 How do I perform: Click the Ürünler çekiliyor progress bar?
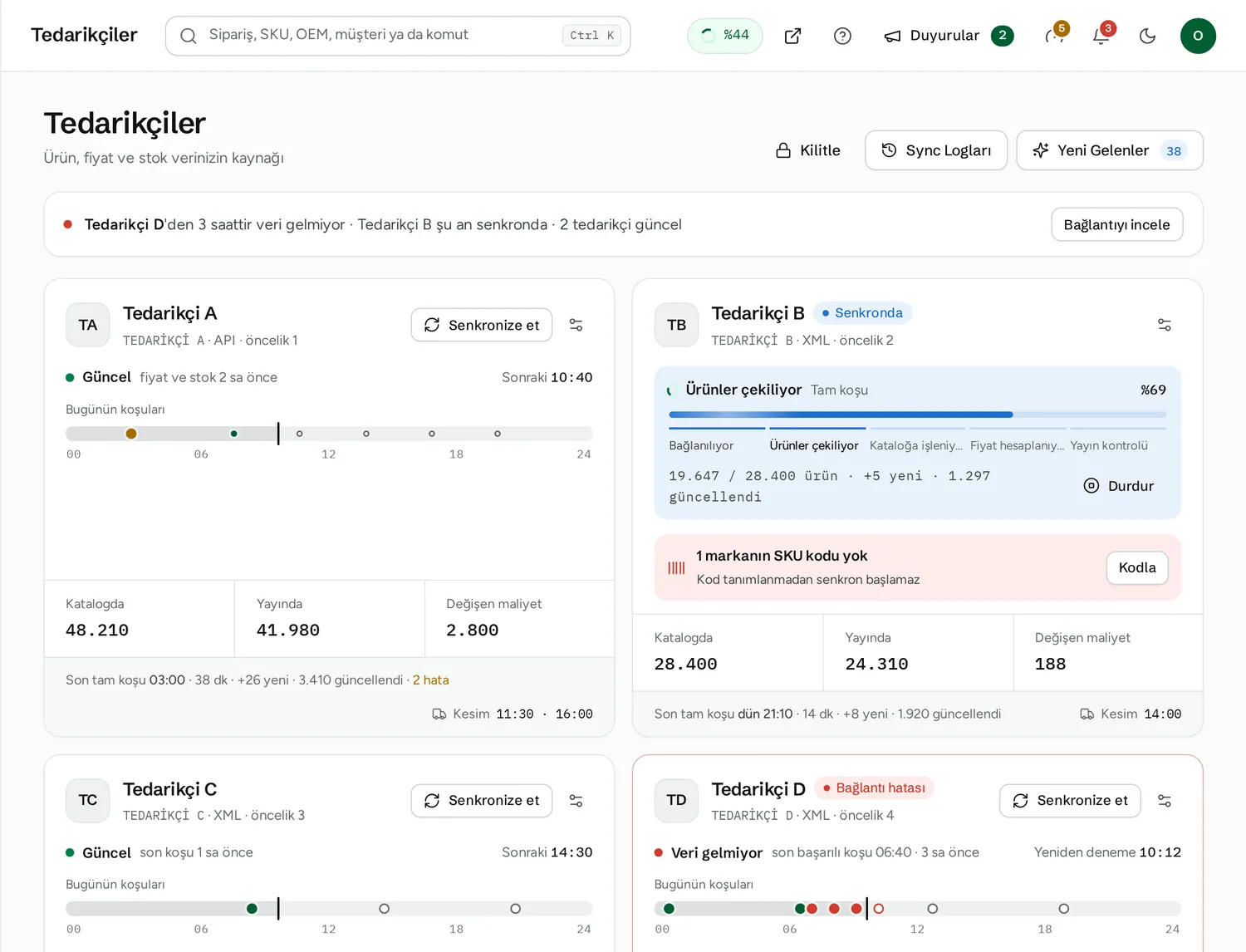(917, 415)
